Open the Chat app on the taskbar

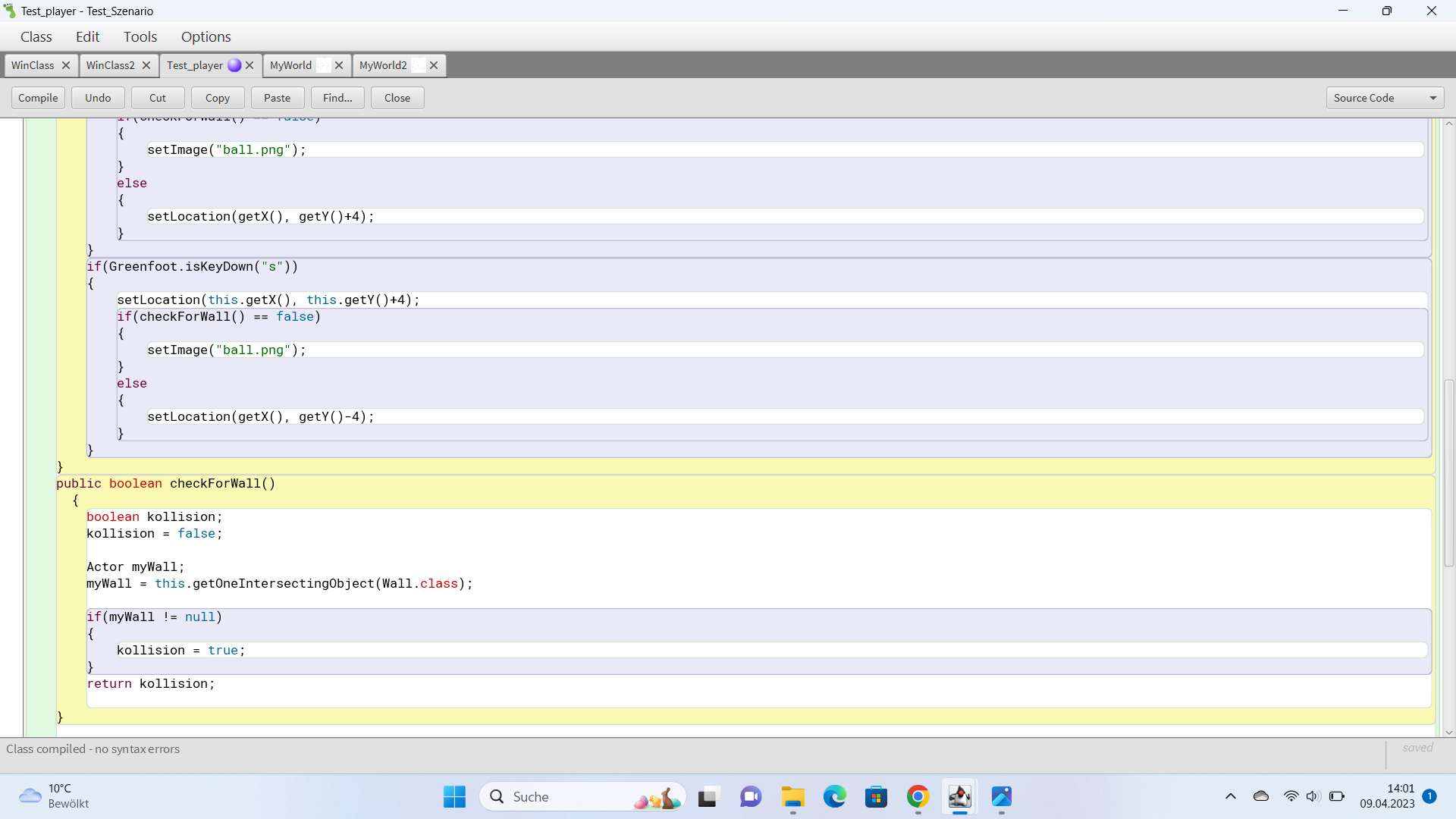750,797
